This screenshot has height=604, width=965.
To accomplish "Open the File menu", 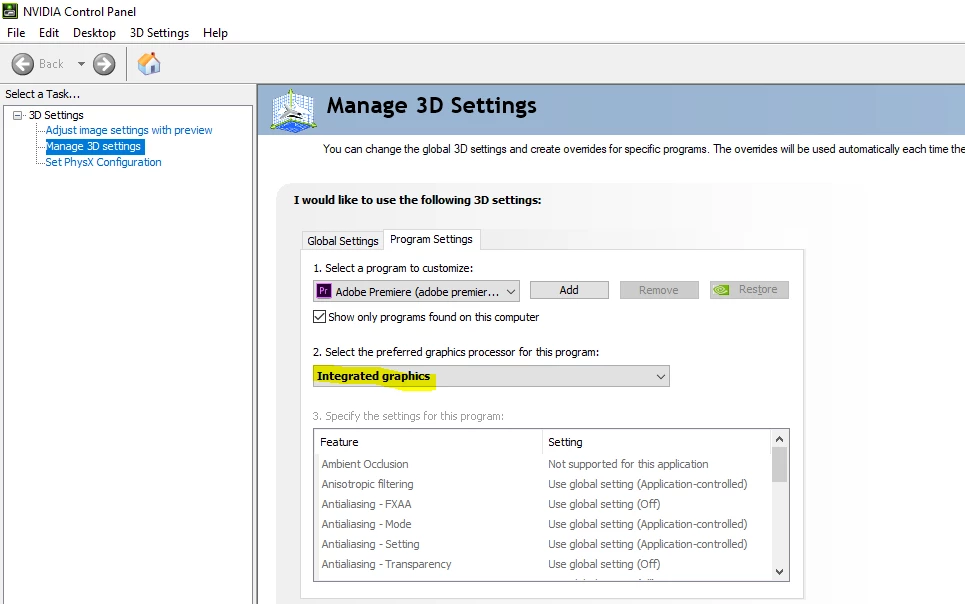I will click(16, 33).
